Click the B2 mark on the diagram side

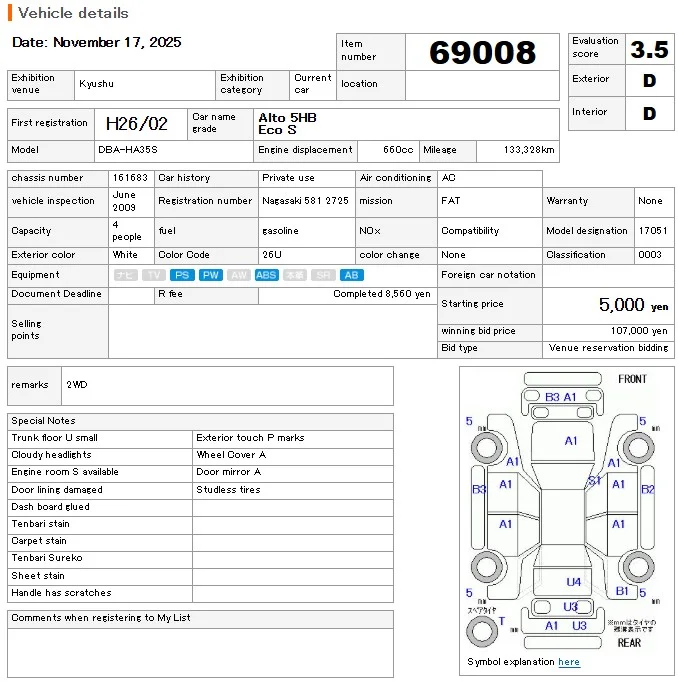[648, 489]
